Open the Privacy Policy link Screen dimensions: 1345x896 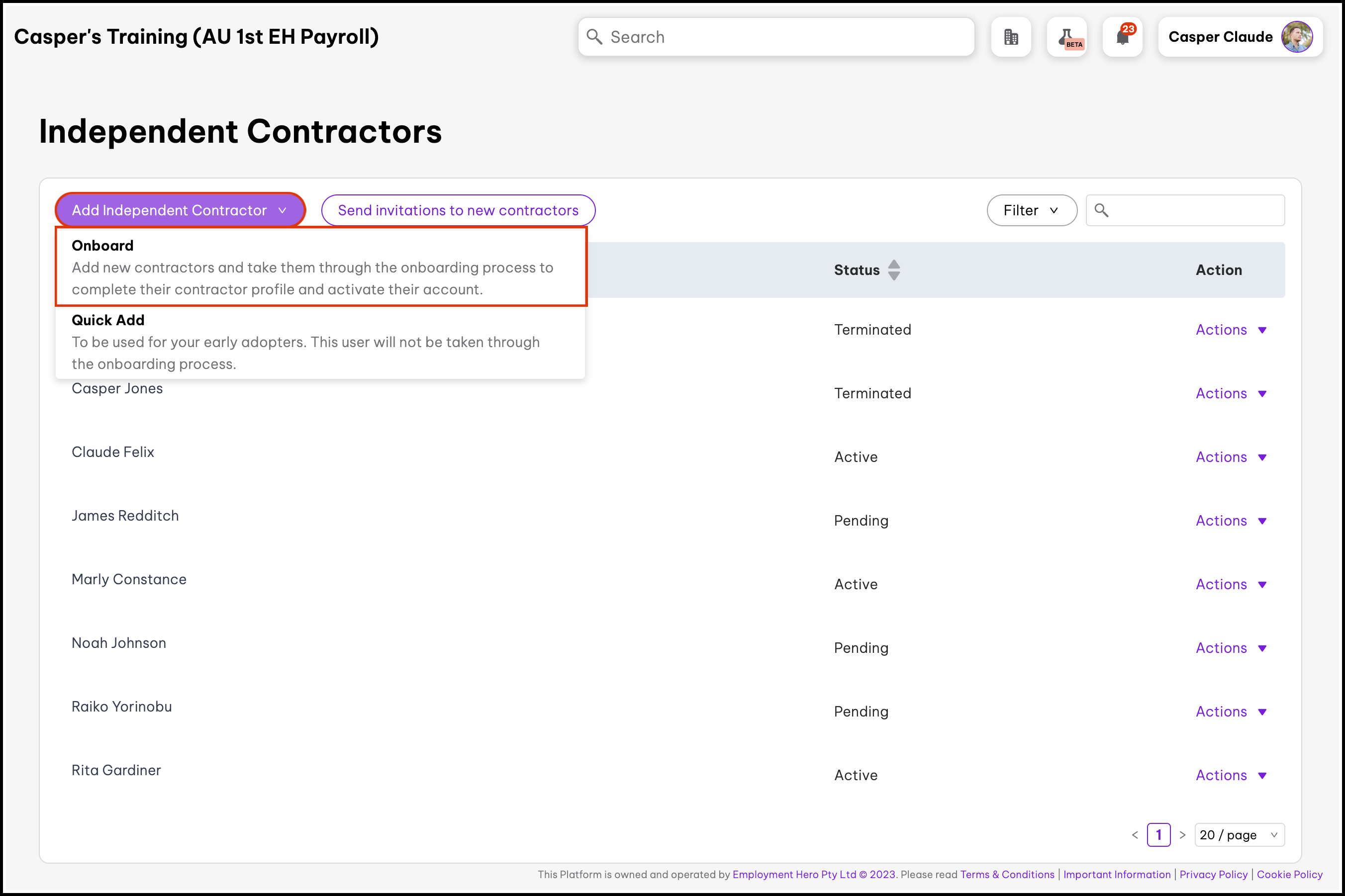[1213, 874]
